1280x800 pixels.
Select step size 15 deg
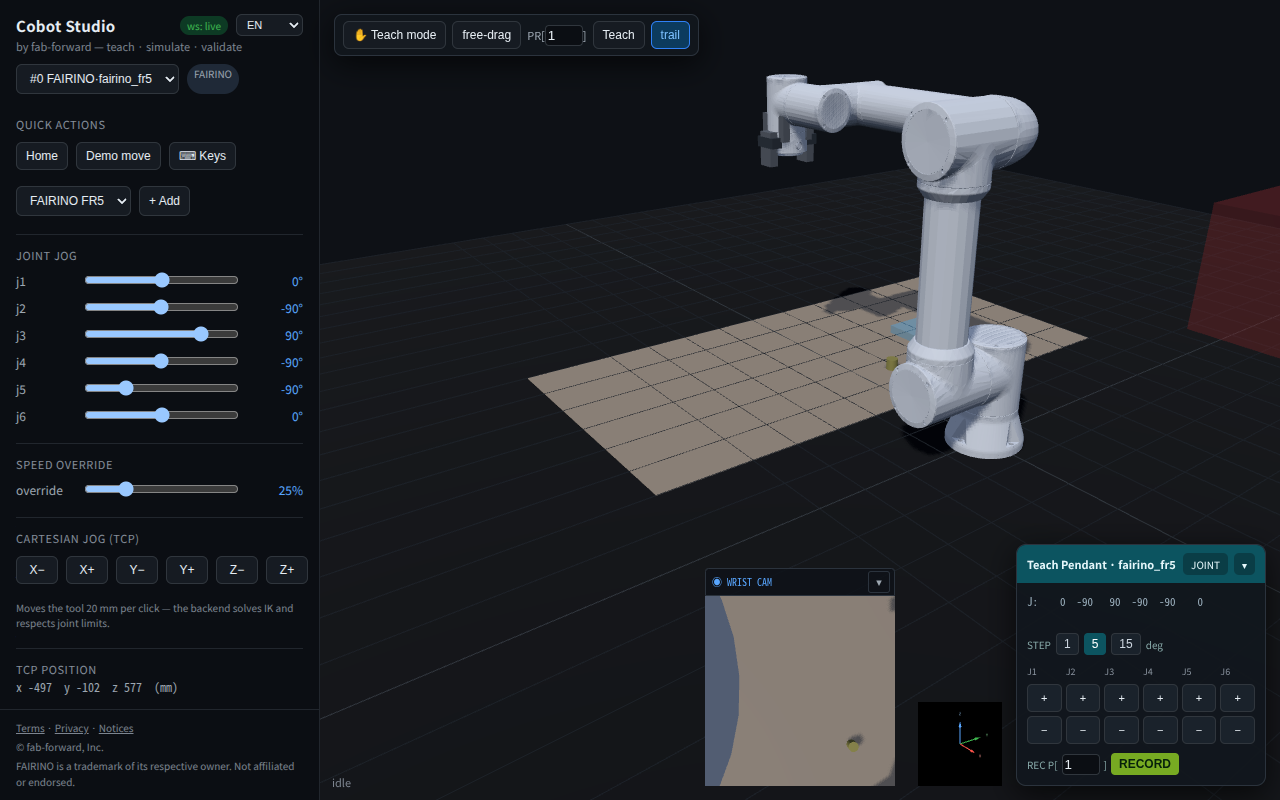1126,644
